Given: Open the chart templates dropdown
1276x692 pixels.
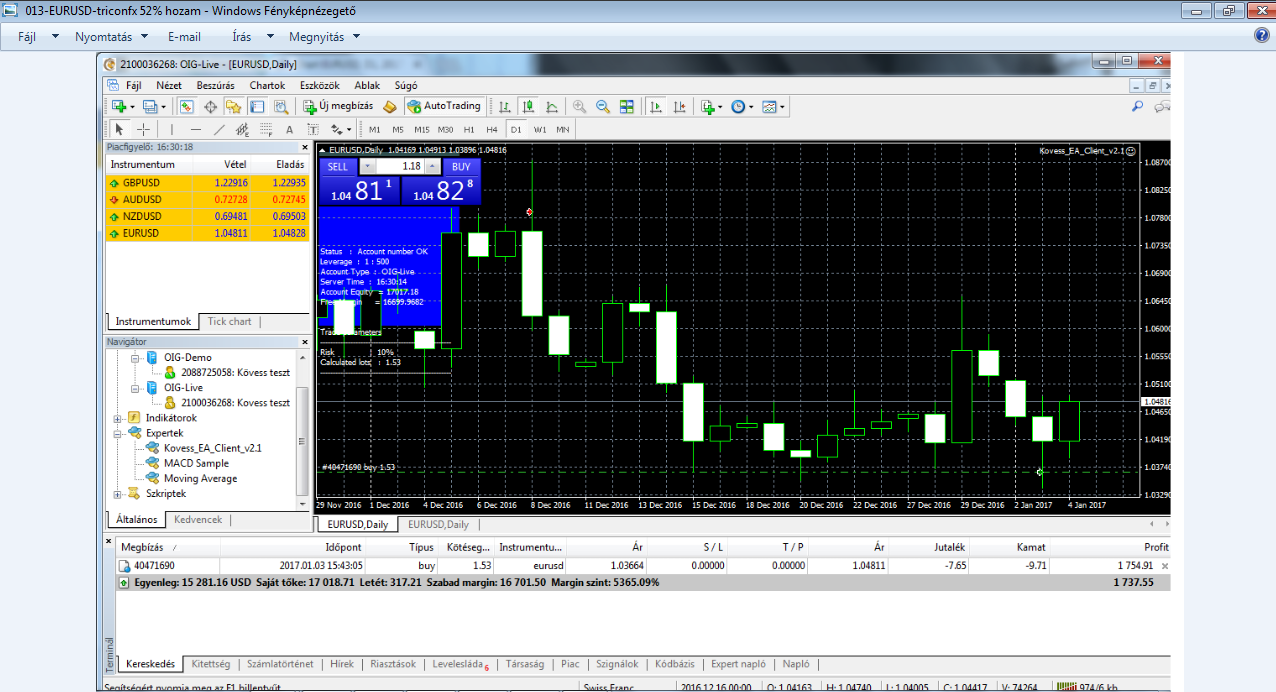Looking at the screenshot, I should [773, 106].
